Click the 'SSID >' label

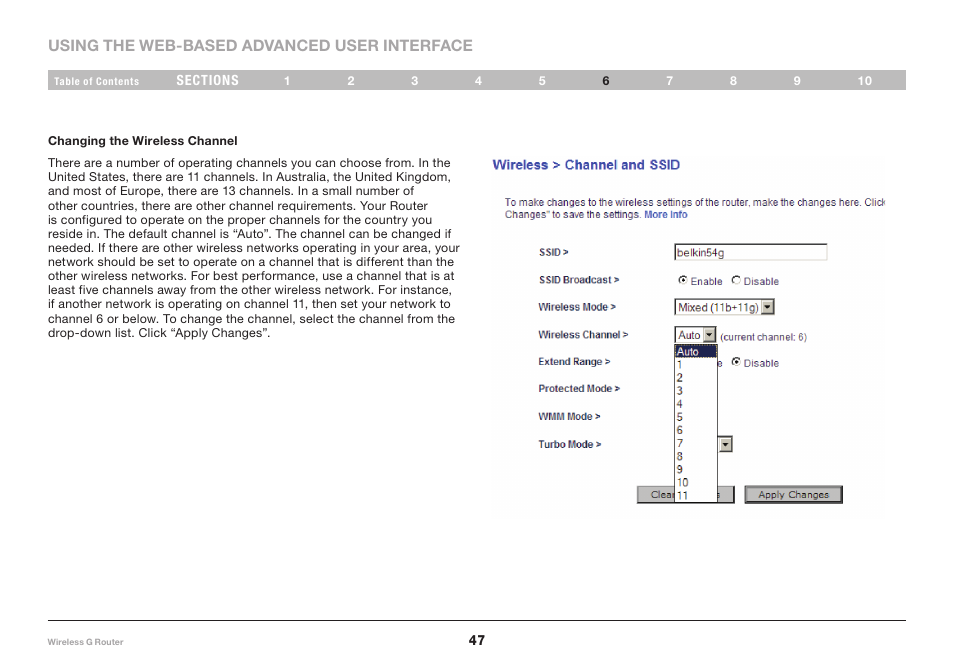553,252
